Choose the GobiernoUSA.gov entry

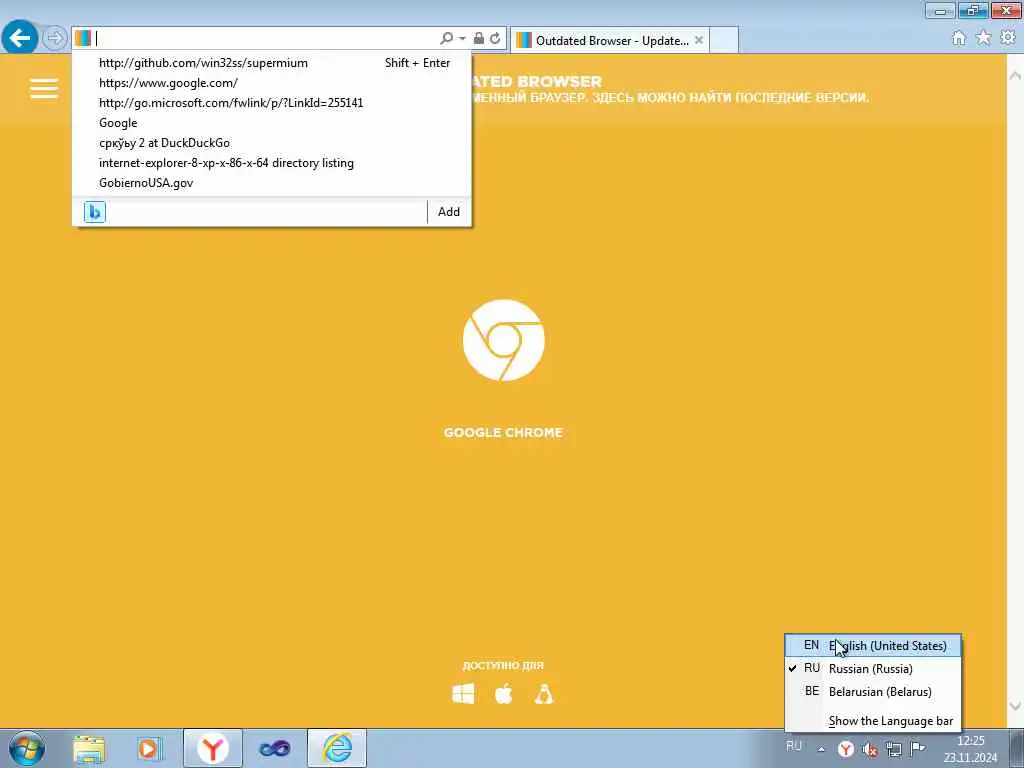click(272, 183)
